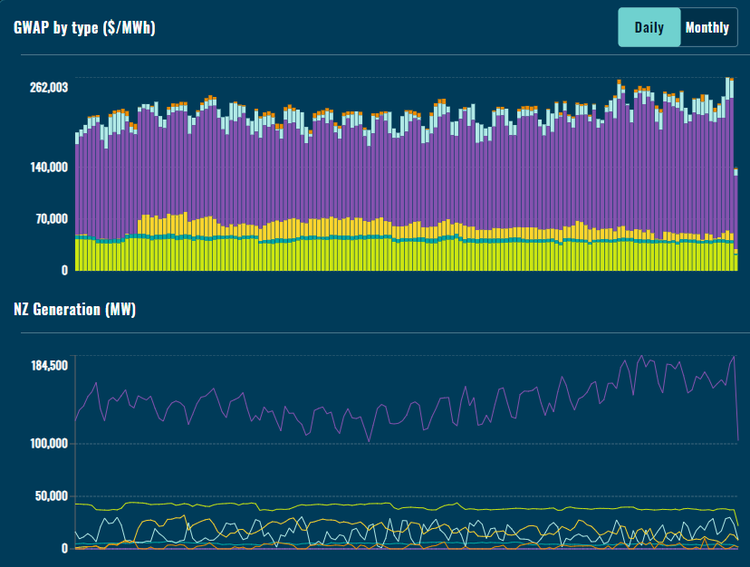Screen dimensions: 750x567
Task: Click the 100,000 axis label
Action: pos(48,444)
